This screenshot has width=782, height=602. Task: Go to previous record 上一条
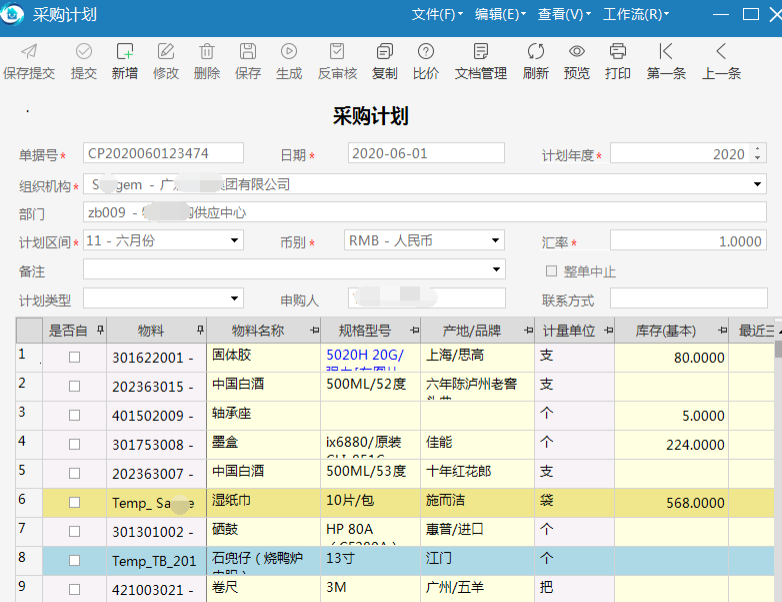pyautogui.click(x=721, y=61)
